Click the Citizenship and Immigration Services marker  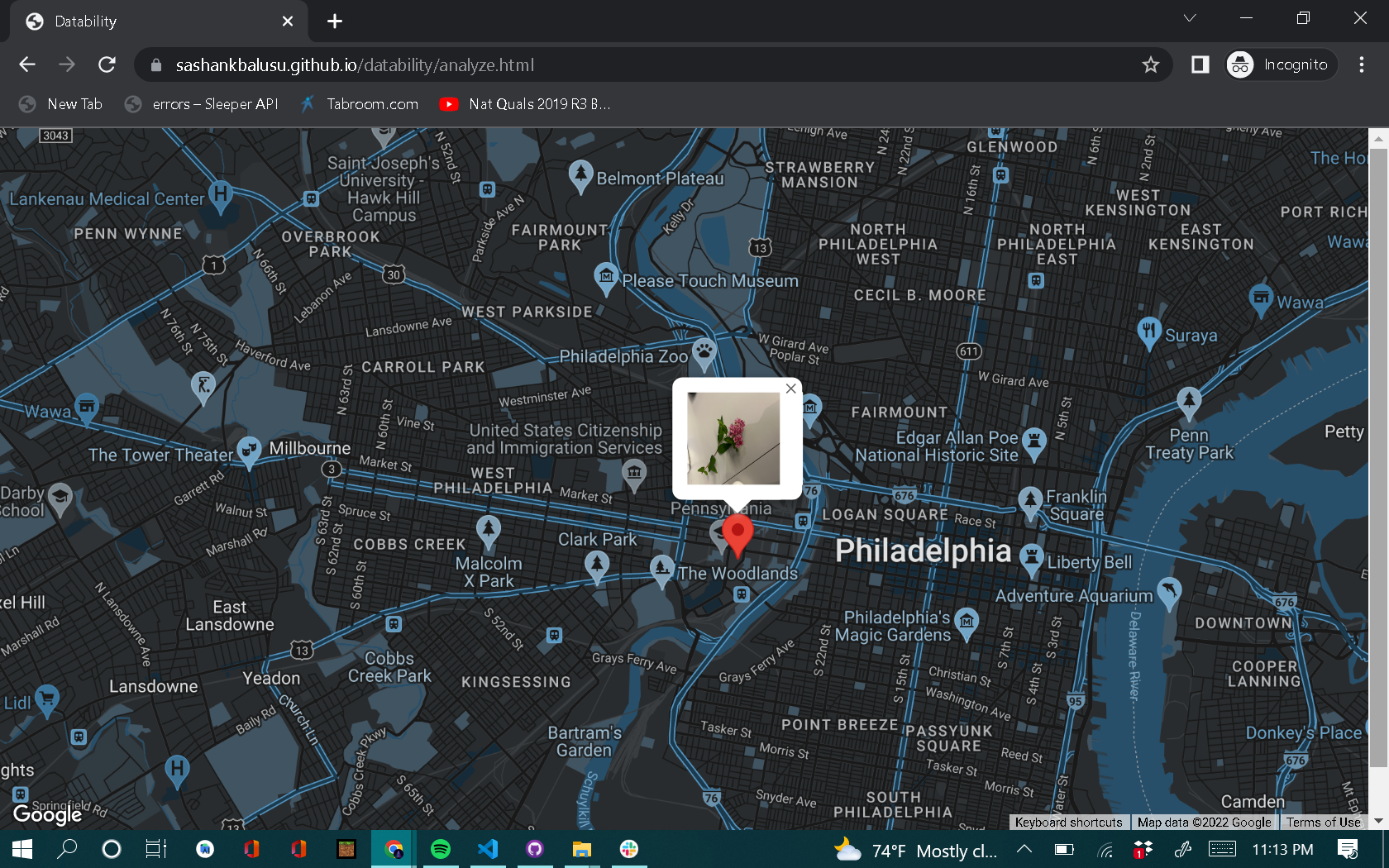click(634, 475)
